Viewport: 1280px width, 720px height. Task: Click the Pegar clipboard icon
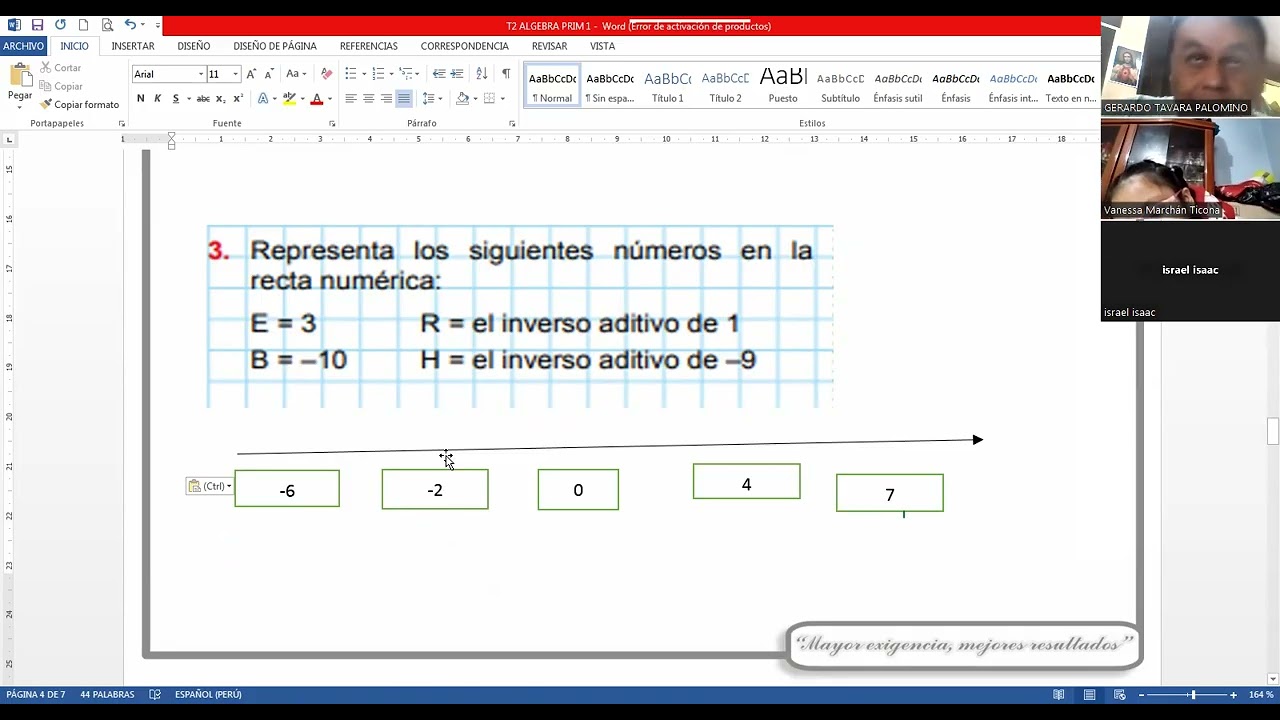20,76
